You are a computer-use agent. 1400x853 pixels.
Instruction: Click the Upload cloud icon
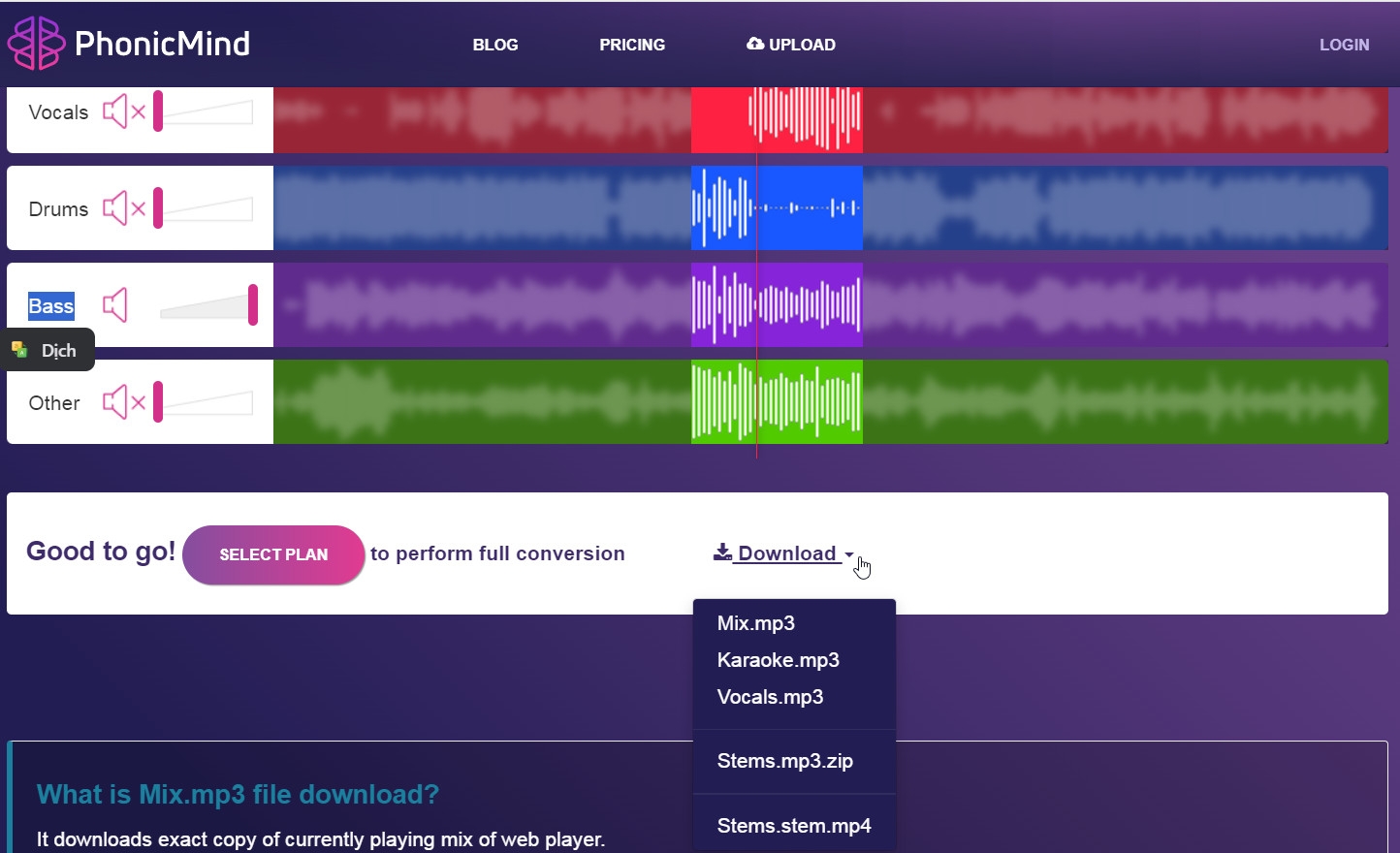click(x=755, y=44)
